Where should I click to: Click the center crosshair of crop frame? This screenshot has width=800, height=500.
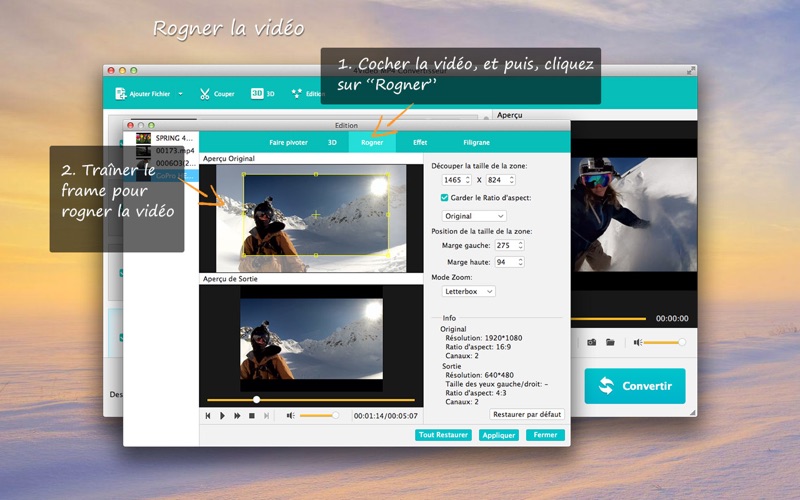tap(316, 214)
